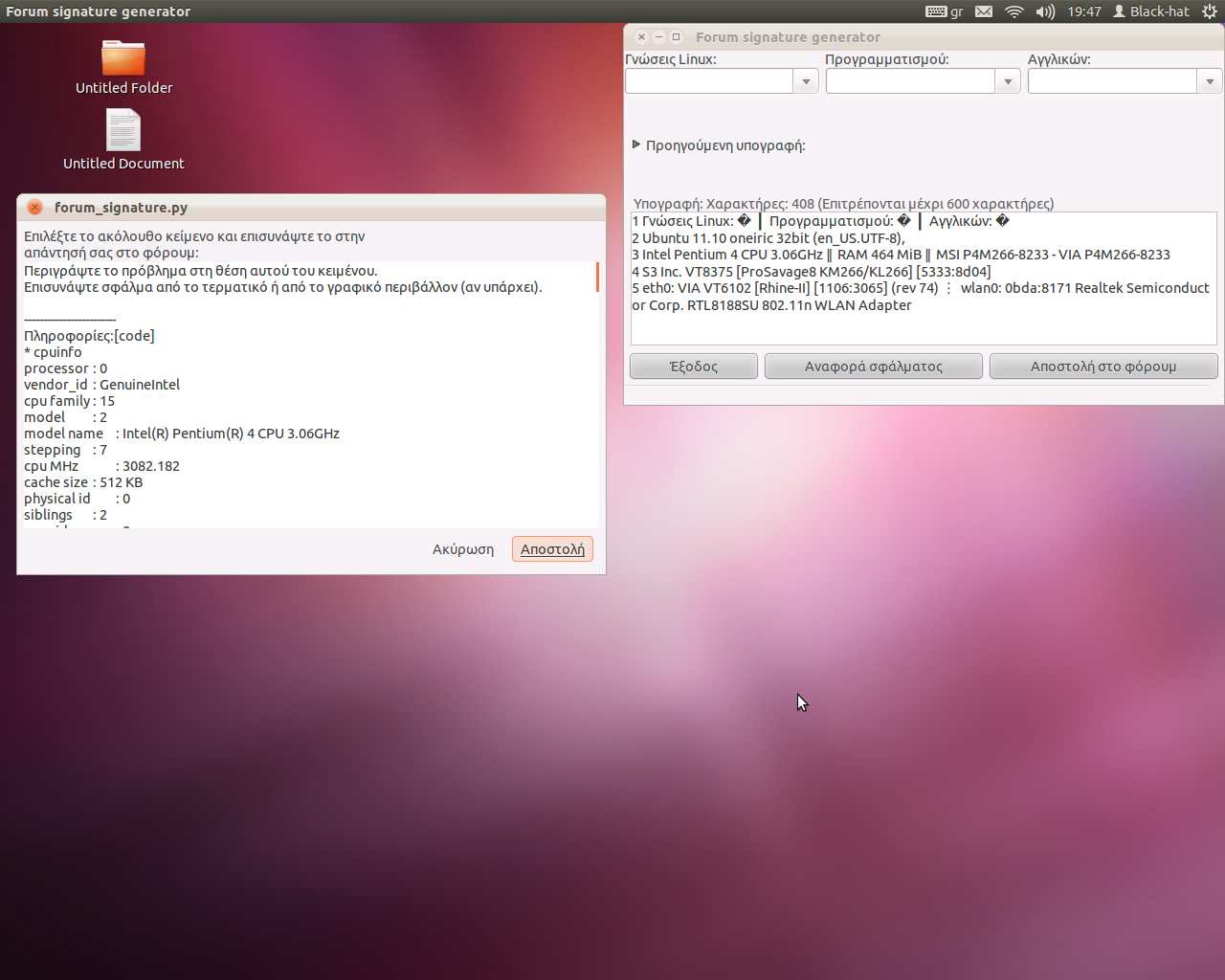
Task: Click the Αποστολή στο φόρουμ button
Action: [1102, 367]
